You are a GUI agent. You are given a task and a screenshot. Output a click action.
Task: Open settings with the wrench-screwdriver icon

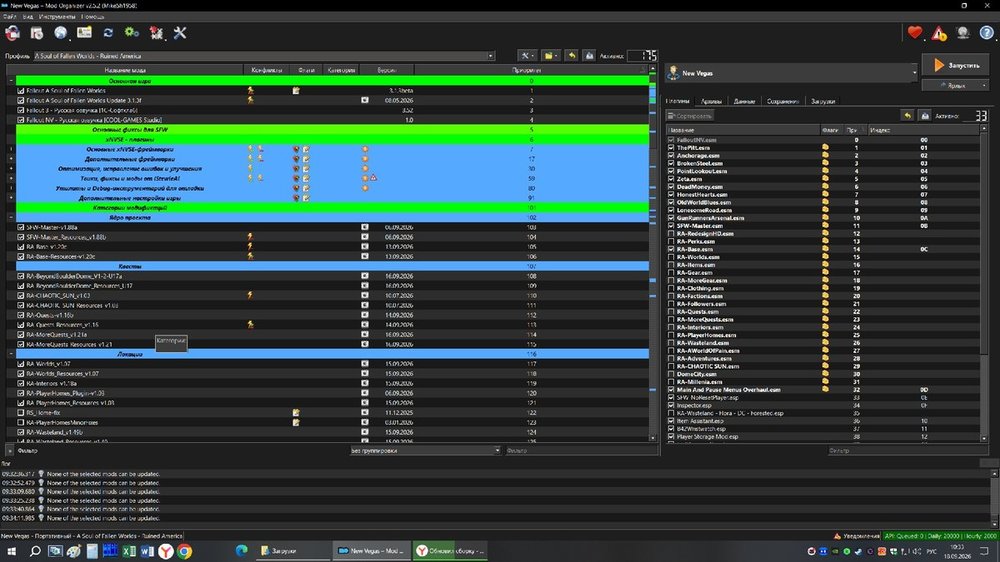(180, 33)
